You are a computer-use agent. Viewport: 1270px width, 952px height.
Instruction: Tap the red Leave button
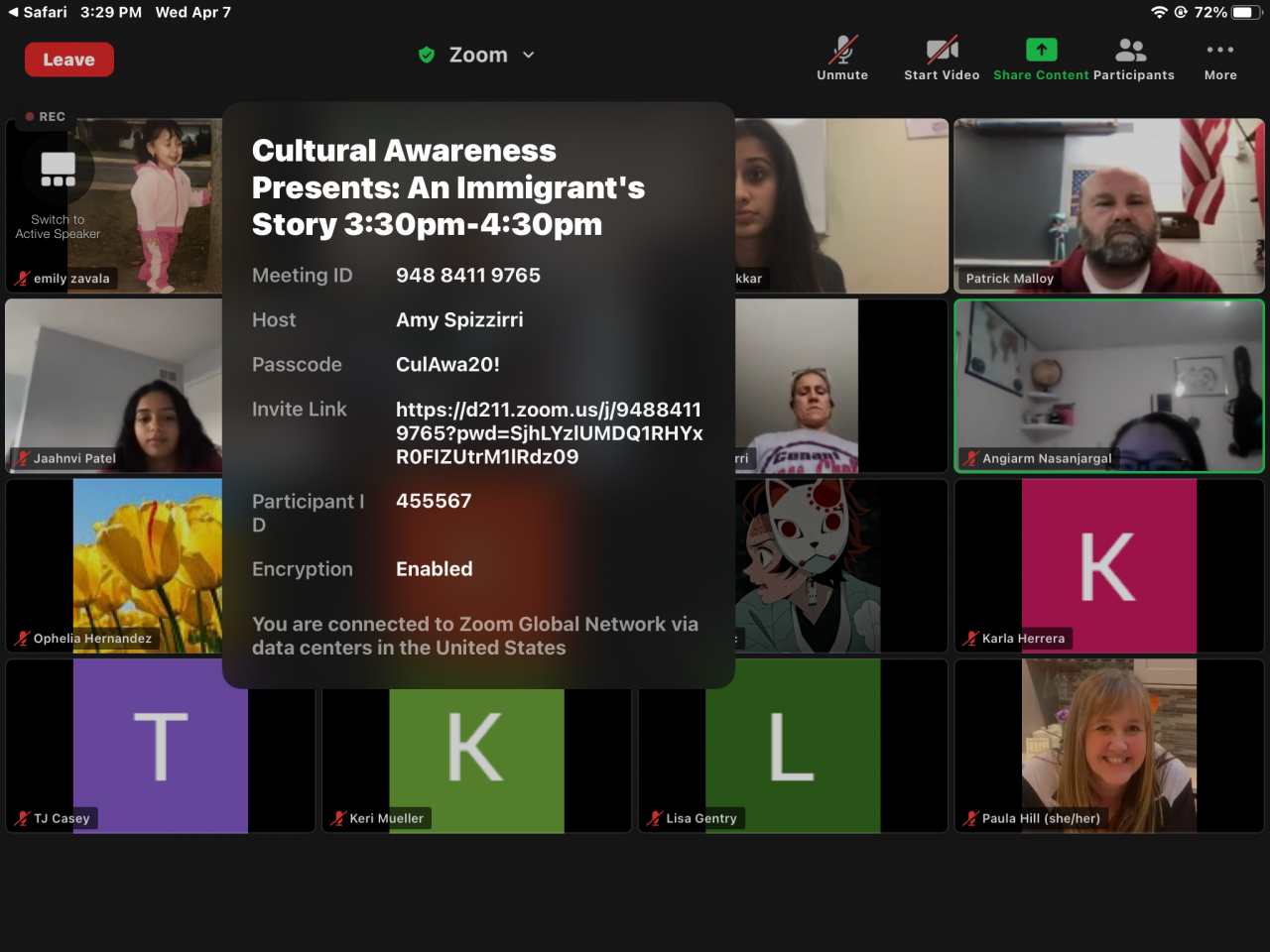point(69,59)
